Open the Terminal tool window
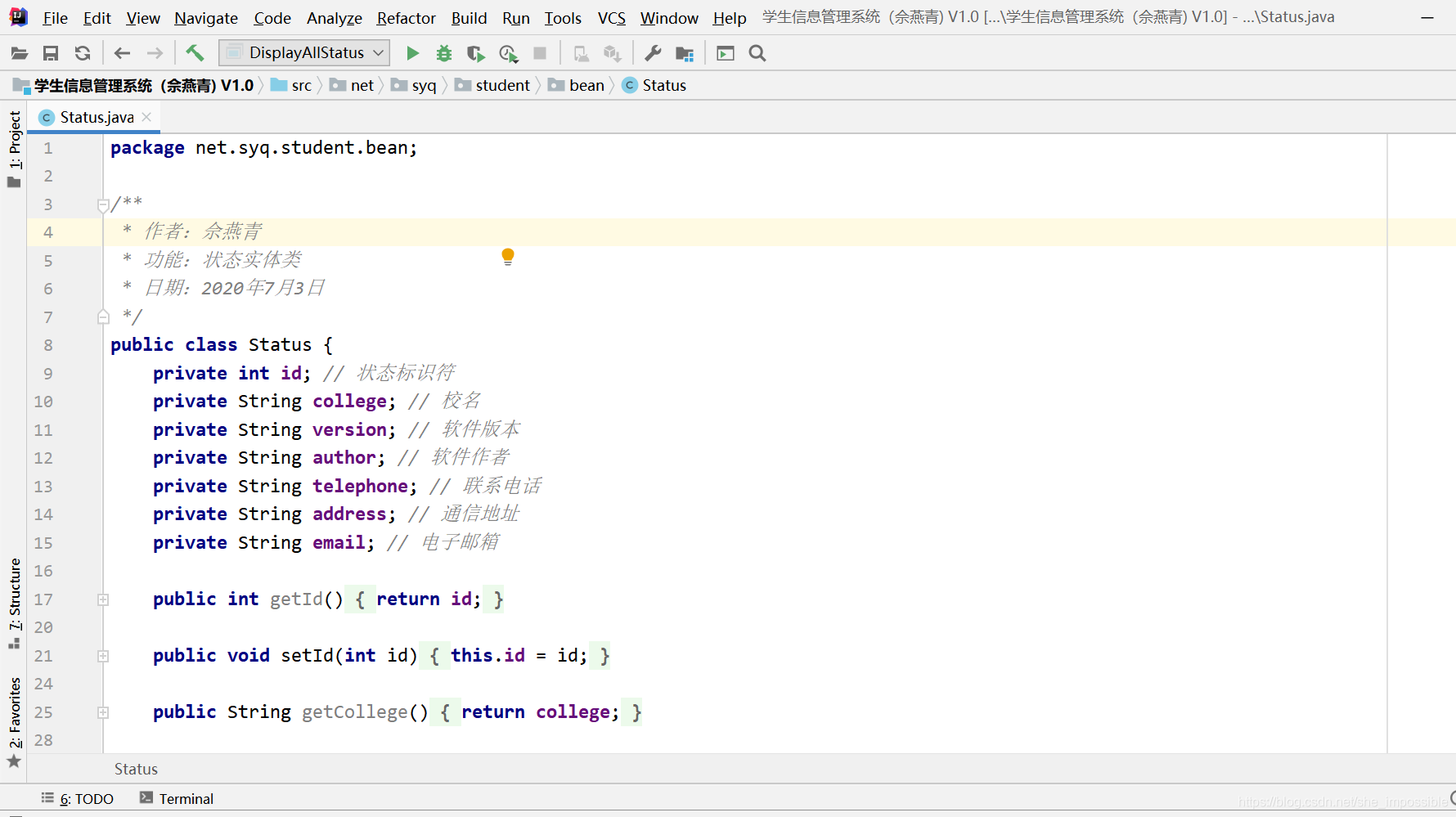Image resolution: width=1456 pixels, height=817 pixels. click(x=177, y=798)
